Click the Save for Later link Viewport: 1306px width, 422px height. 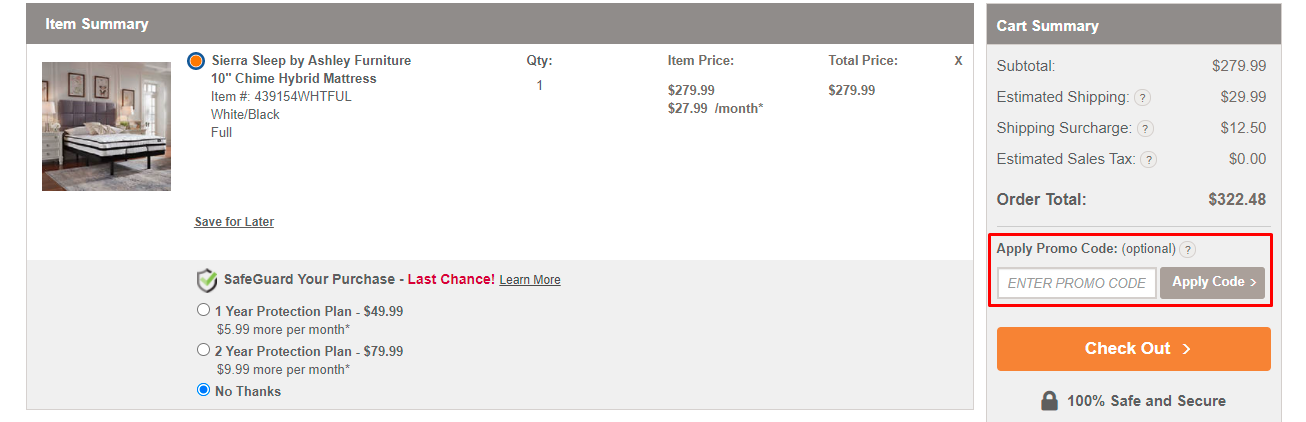coord(234,222)
